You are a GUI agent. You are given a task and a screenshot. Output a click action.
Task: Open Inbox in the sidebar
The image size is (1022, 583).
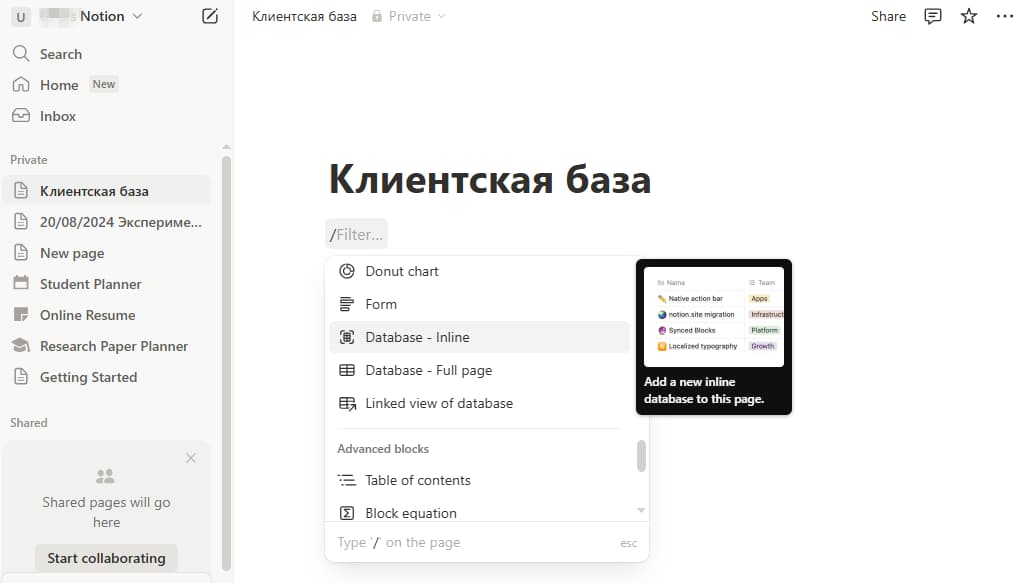click(107, 115)
